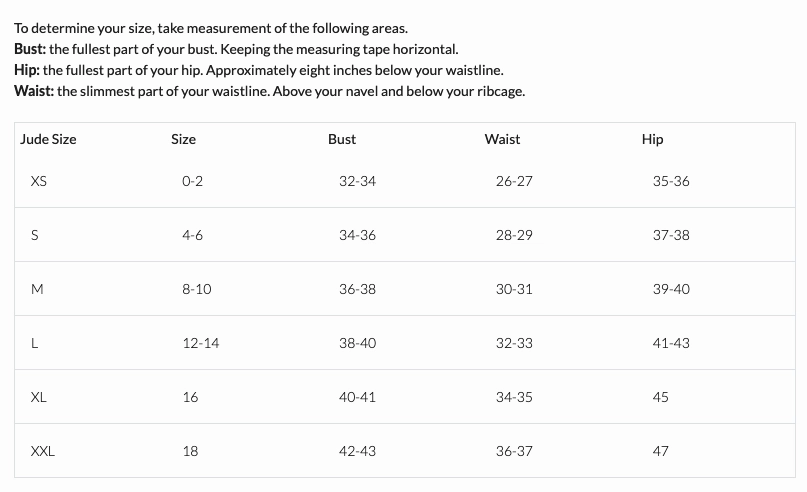Click the XL row label
This screenshot has height=492, width=807.
point(39,397)
